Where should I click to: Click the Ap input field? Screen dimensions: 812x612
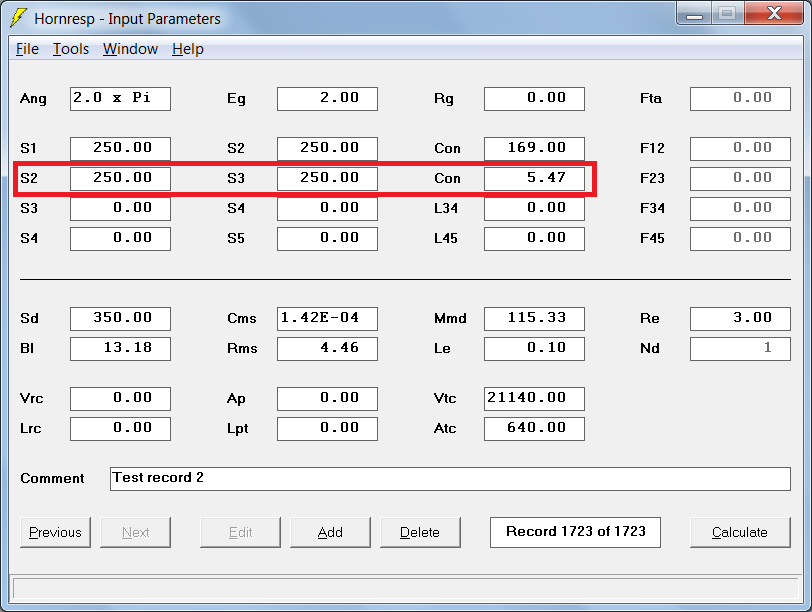tap(327, 399)
